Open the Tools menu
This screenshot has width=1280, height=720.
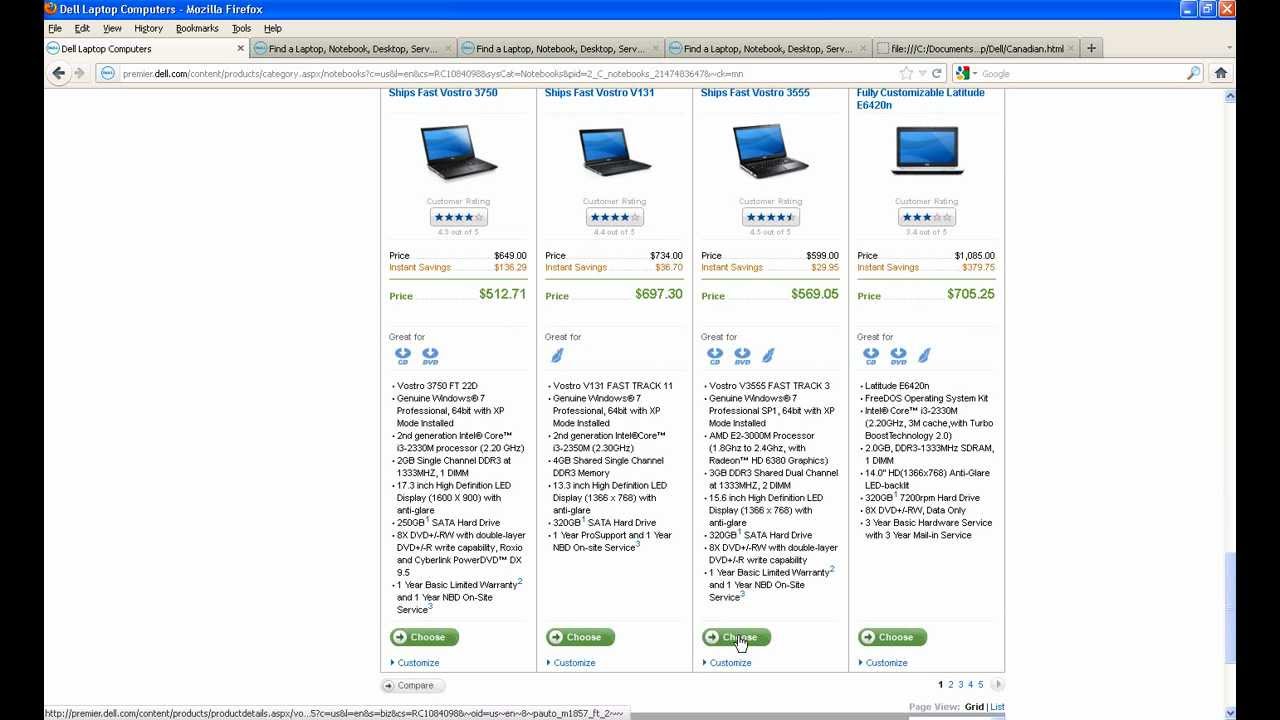241,28
